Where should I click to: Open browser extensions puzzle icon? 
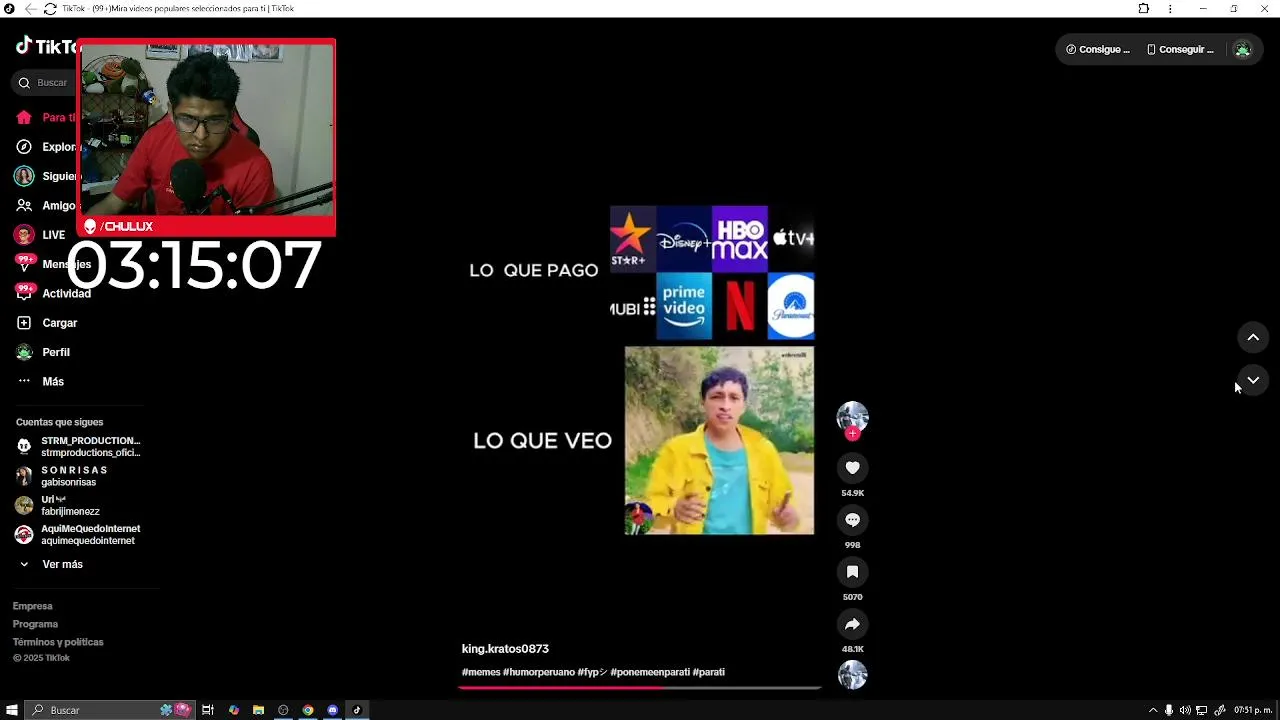click(1143, 9)
